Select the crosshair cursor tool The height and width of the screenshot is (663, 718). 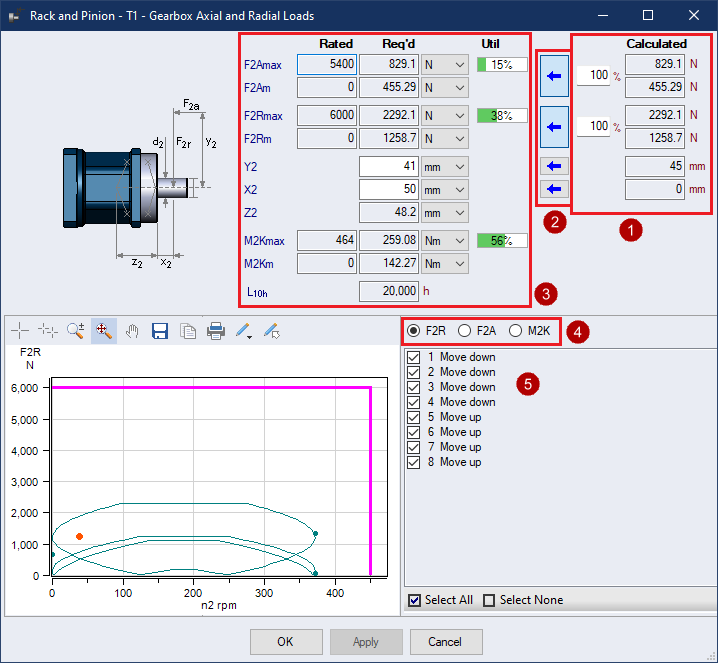pos(19,331)
